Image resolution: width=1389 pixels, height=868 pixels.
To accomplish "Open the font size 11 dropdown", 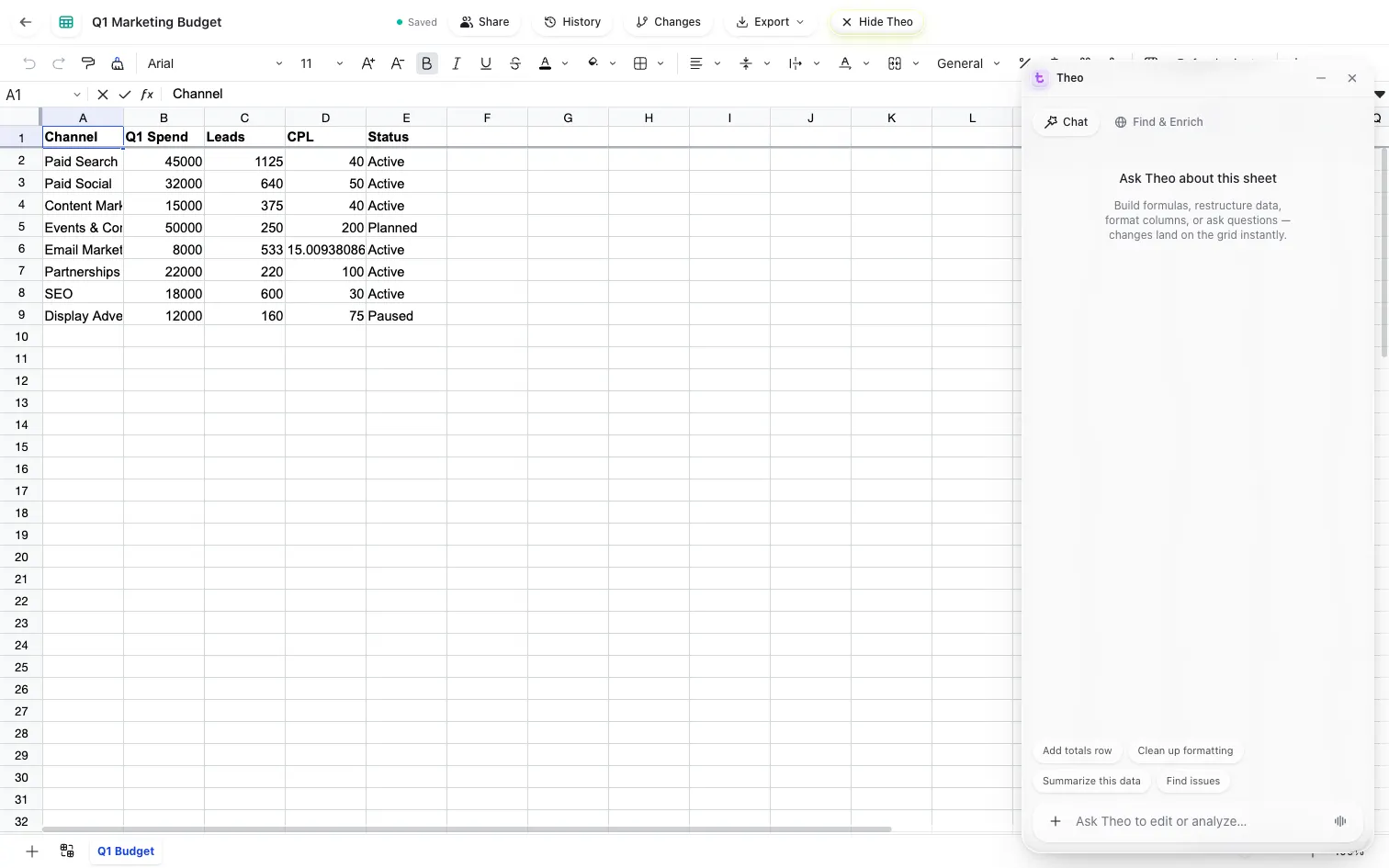I will (322, 63).
